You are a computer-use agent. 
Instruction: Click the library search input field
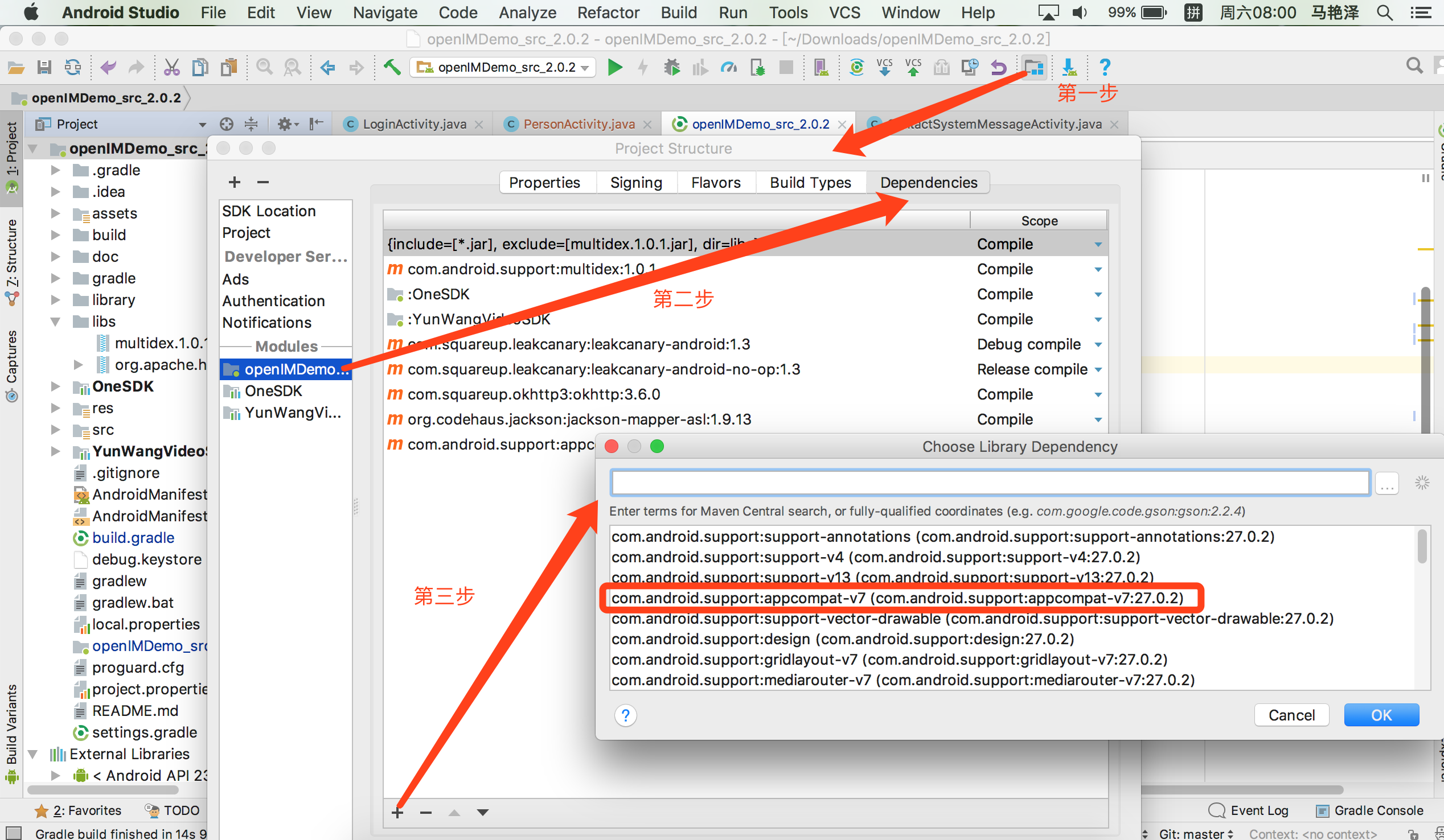[990, 483]
